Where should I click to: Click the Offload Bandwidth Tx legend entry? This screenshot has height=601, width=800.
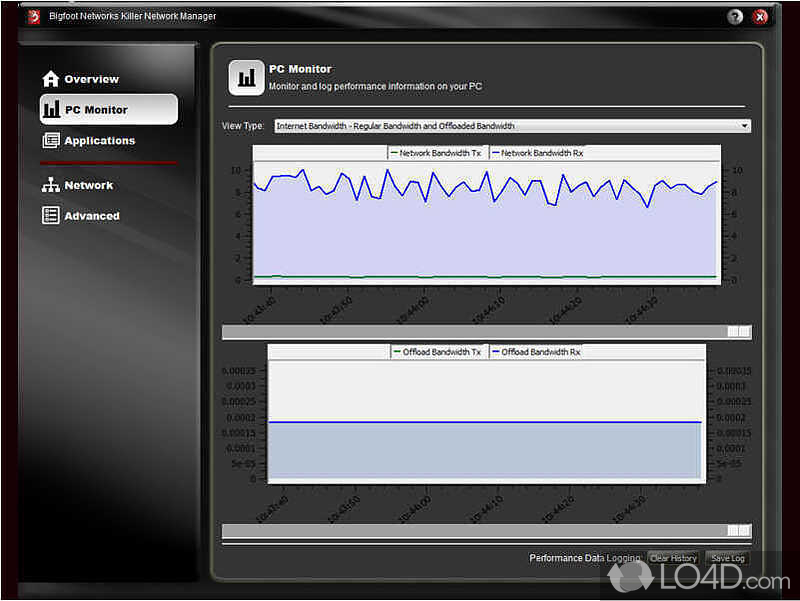[437, 352]
